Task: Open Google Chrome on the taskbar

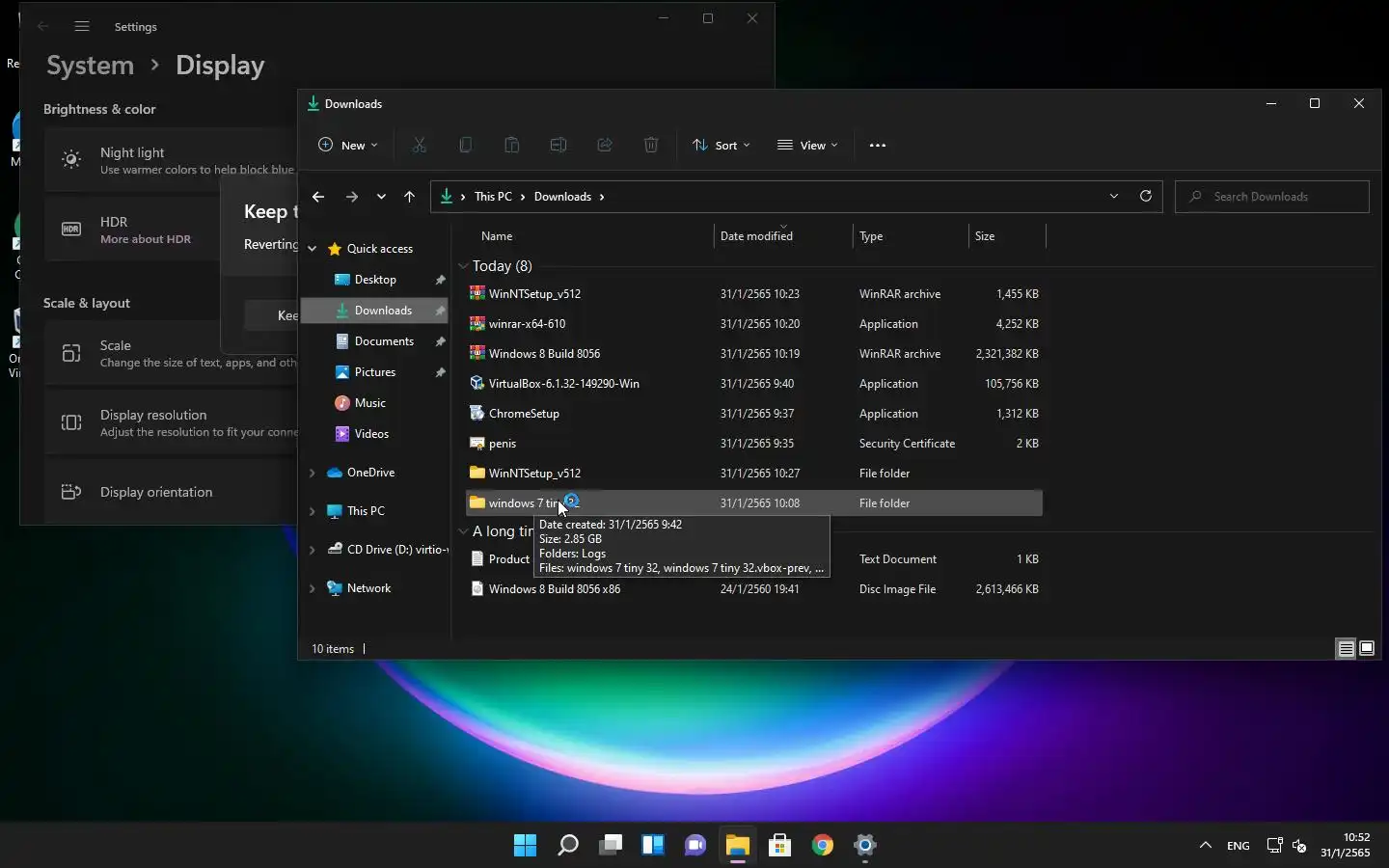Action: tap(823, 846)
